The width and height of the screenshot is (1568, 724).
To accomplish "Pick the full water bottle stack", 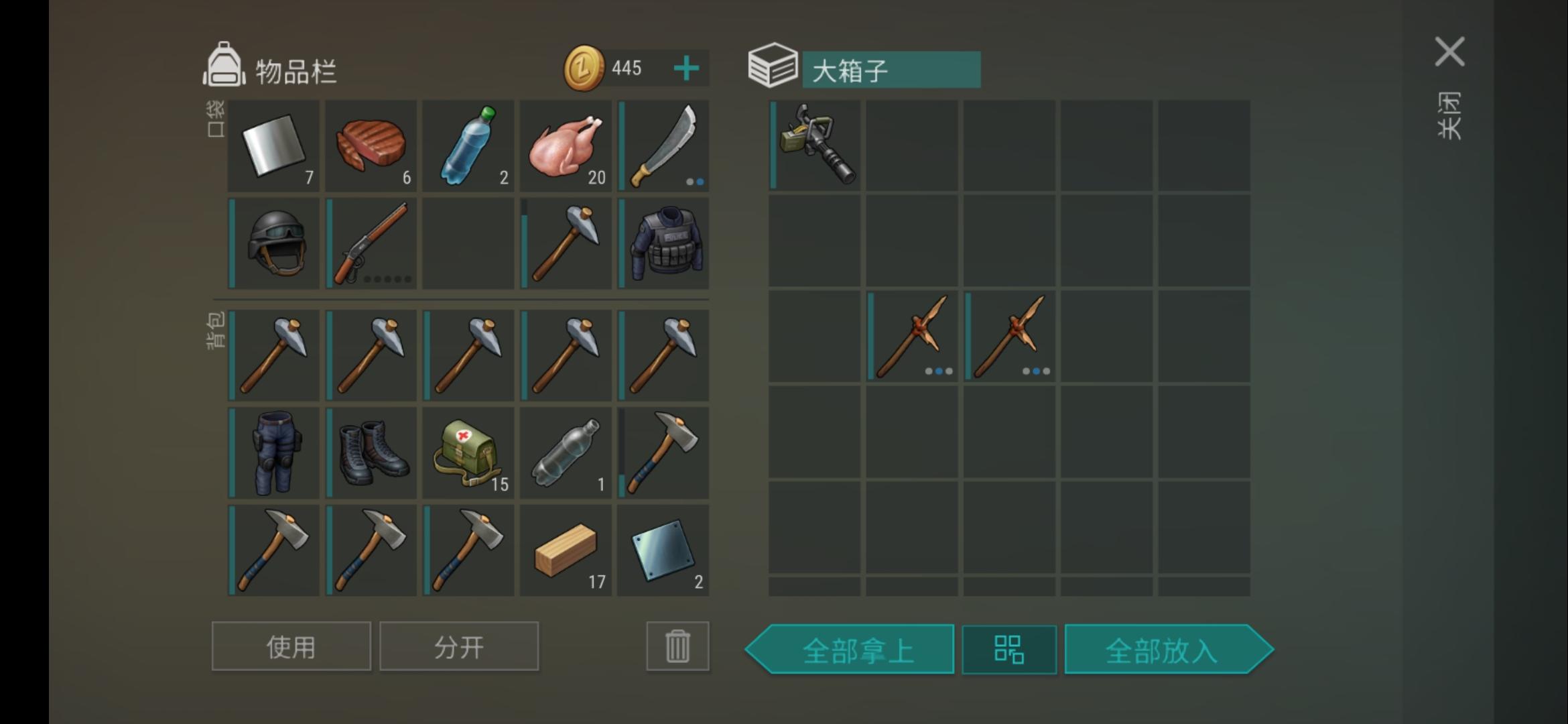I will coord(468,146).
